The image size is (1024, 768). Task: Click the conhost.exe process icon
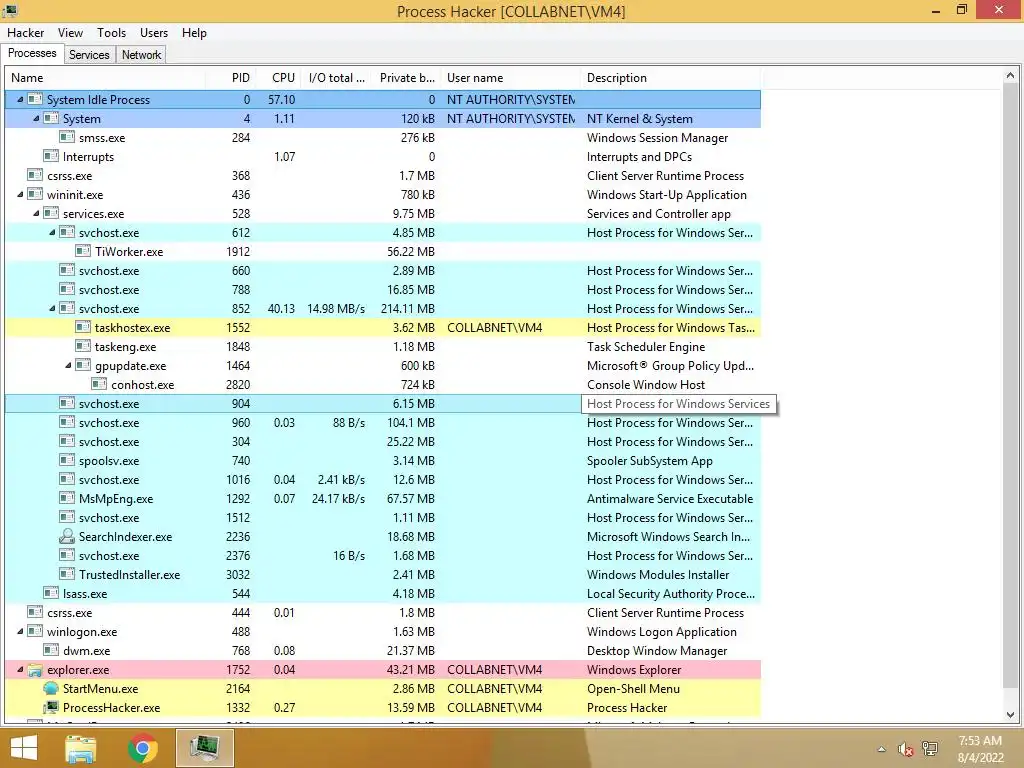99,384
